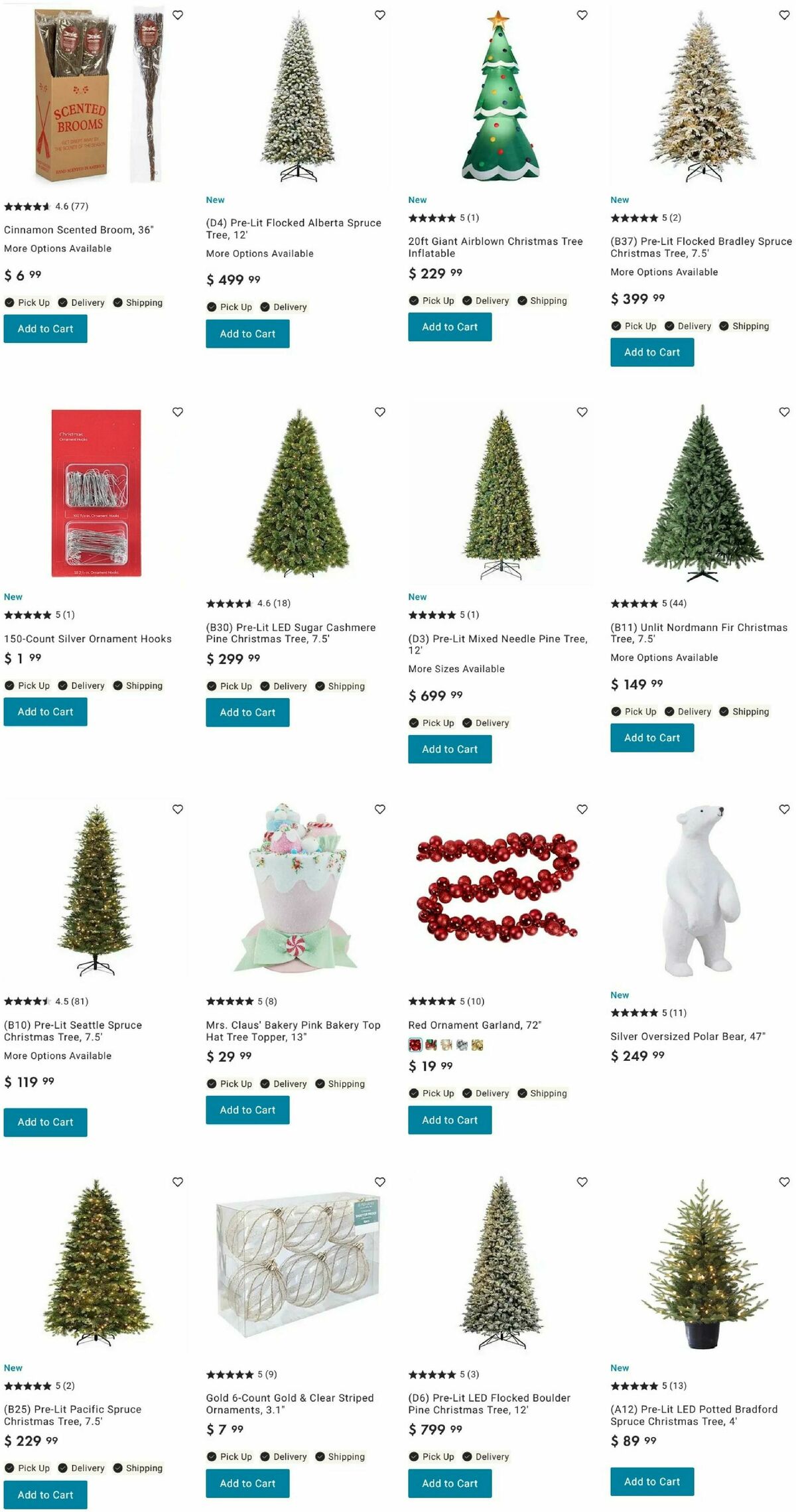The width and height of the screenshot is (796, 1512).
Task: Click More Options Available under Nordmann Fir
Action: point(664,657)
